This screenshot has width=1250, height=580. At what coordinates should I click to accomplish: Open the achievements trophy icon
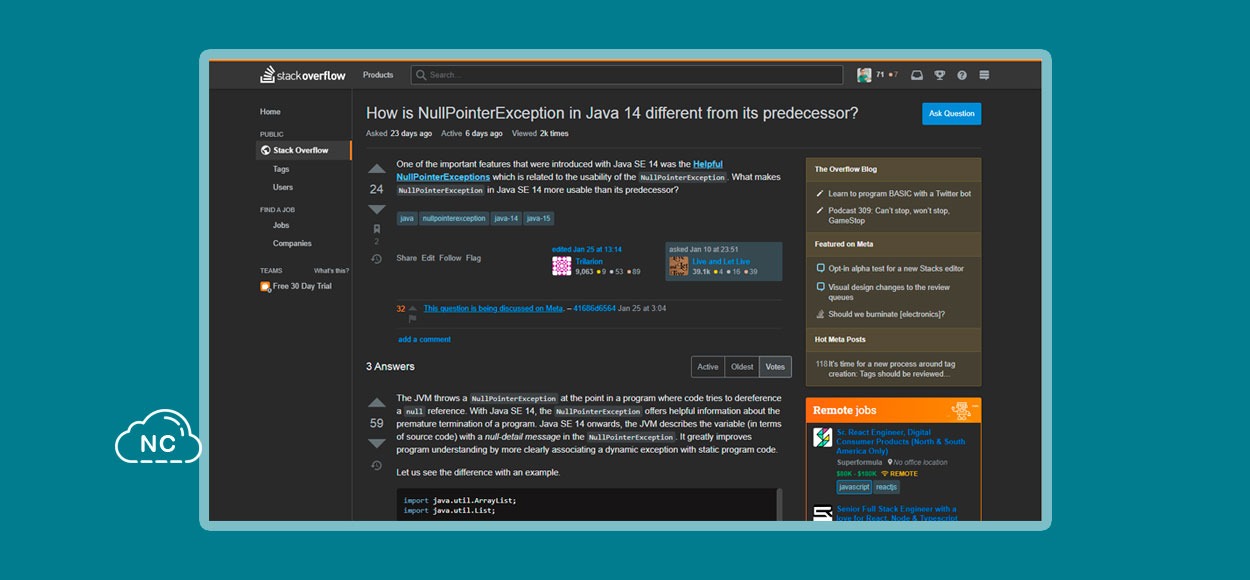[x=940, y=75]
